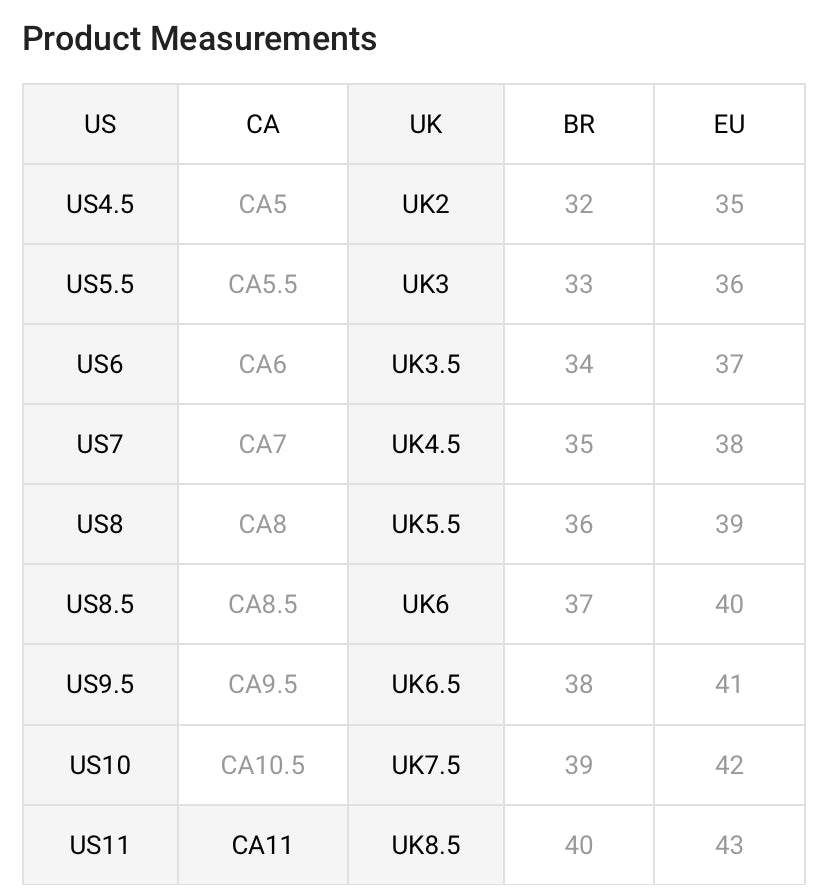Click the CA11 size cell
815x890 pixels.
[x=262, y=845]
